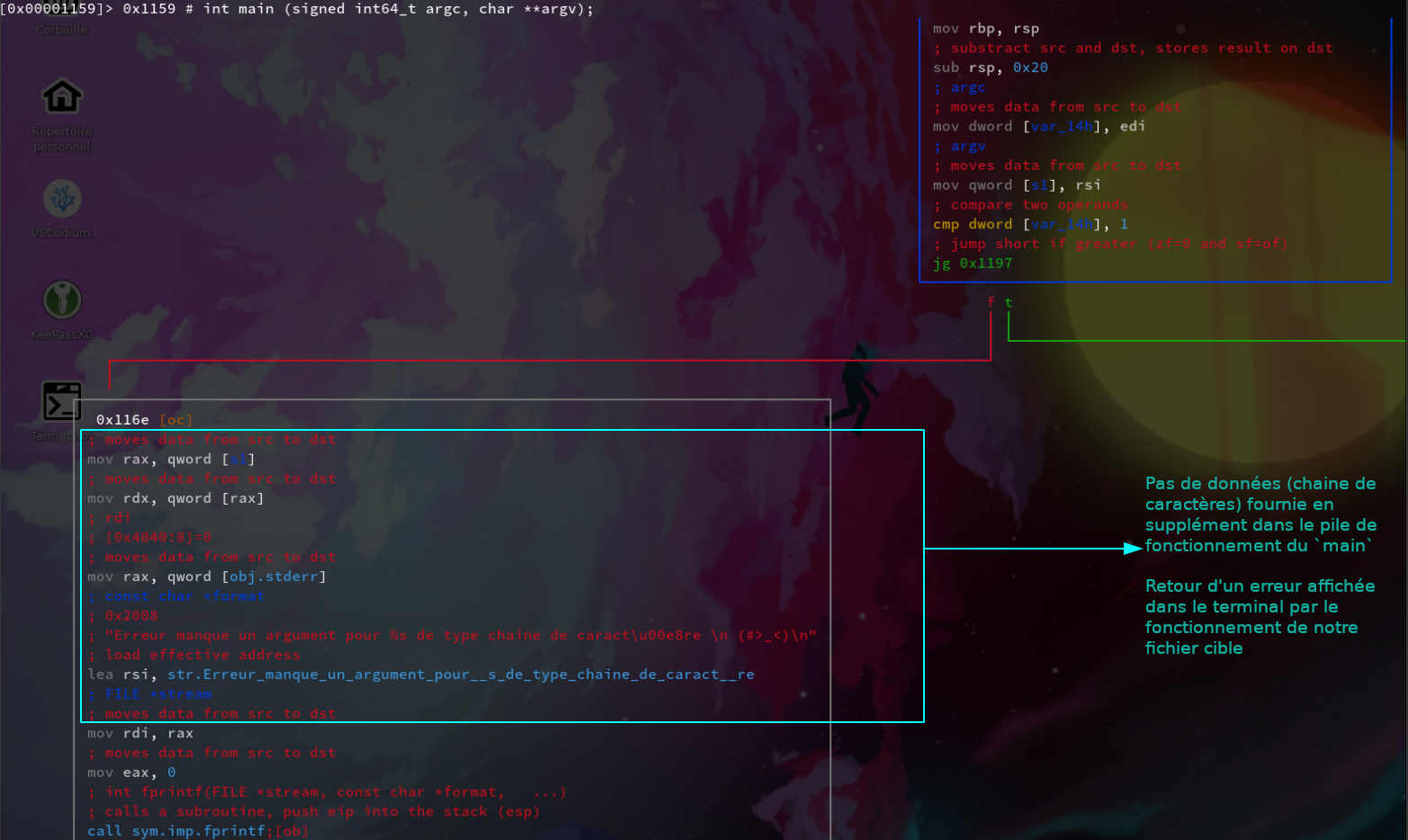Launch the Terminal desktop icon
1408x840 pixels.
tap(62, 401)
